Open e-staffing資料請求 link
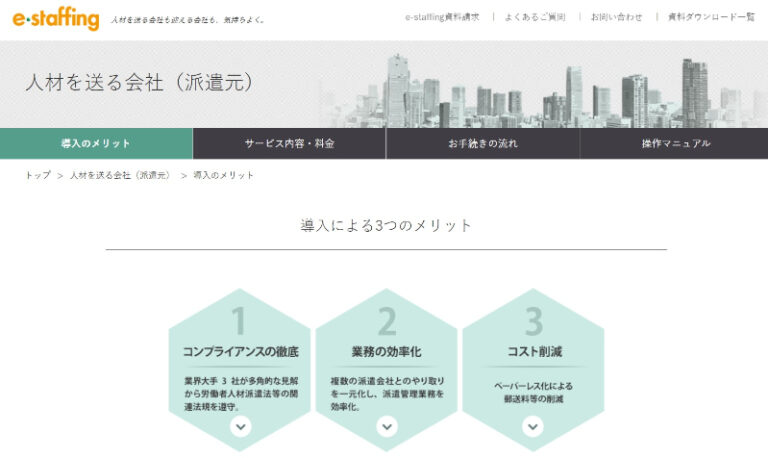 [x=442, y=17]
